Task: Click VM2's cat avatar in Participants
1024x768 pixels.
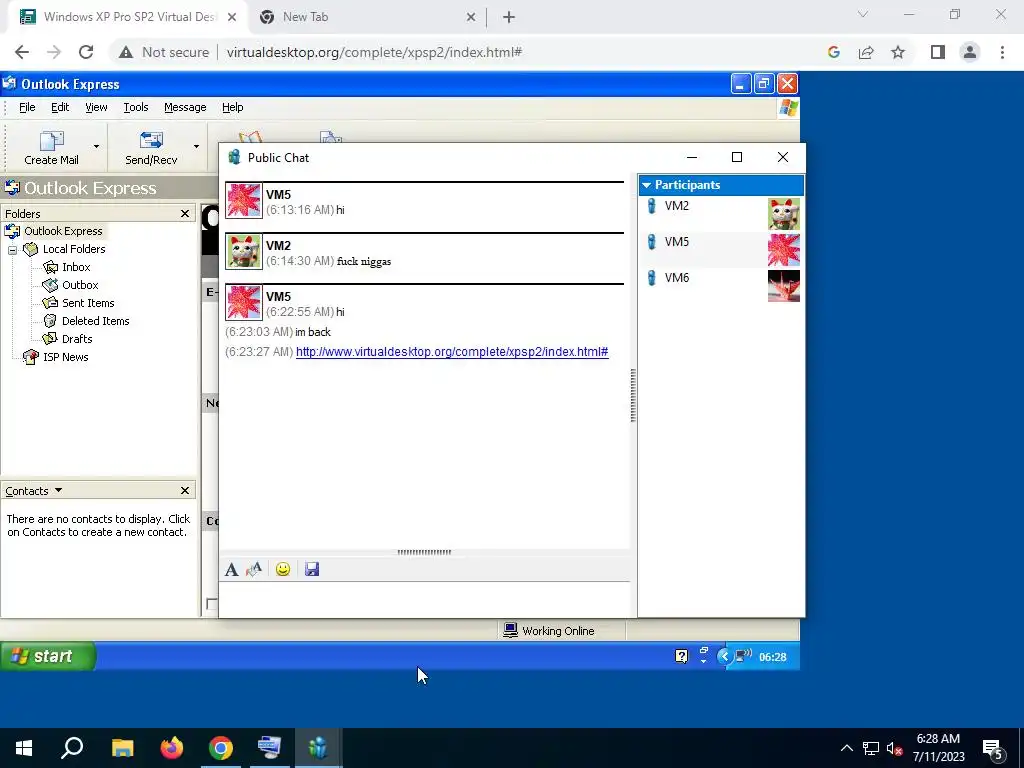Action: pos(784,214)
